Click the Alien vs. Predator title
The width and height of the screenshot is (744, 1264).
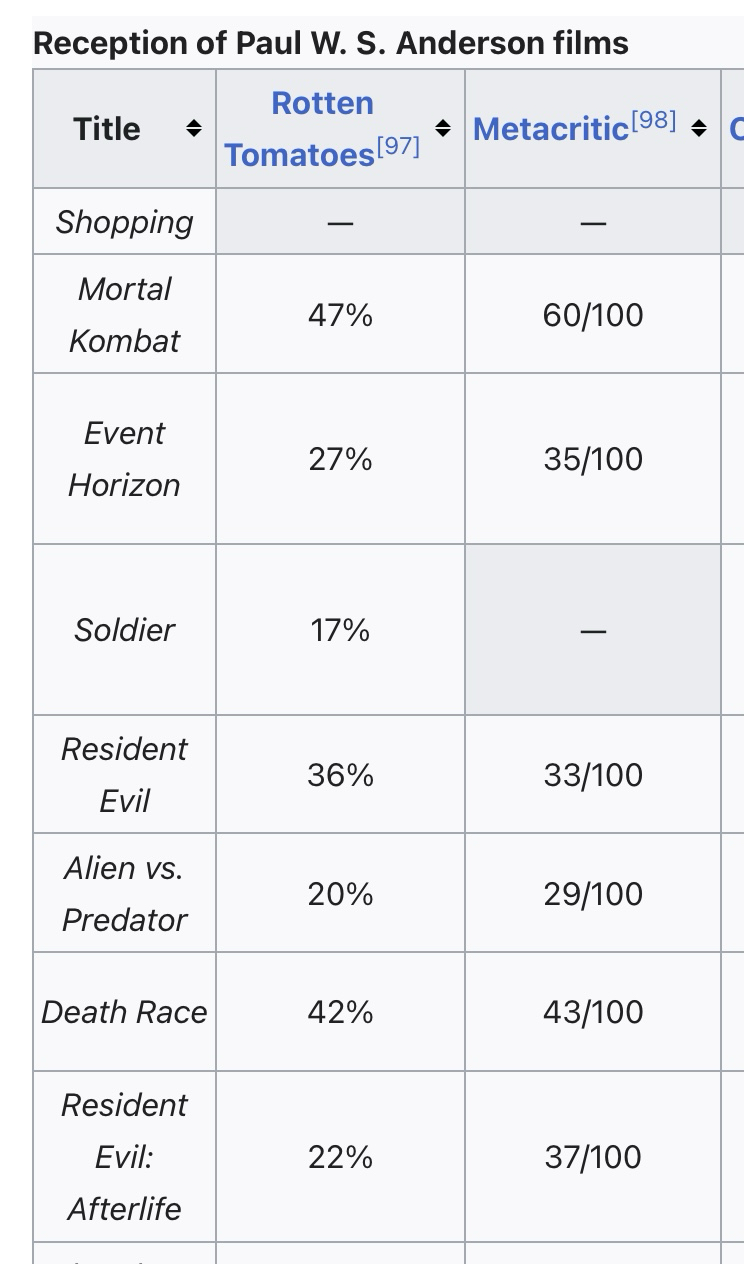pos(124,893)
